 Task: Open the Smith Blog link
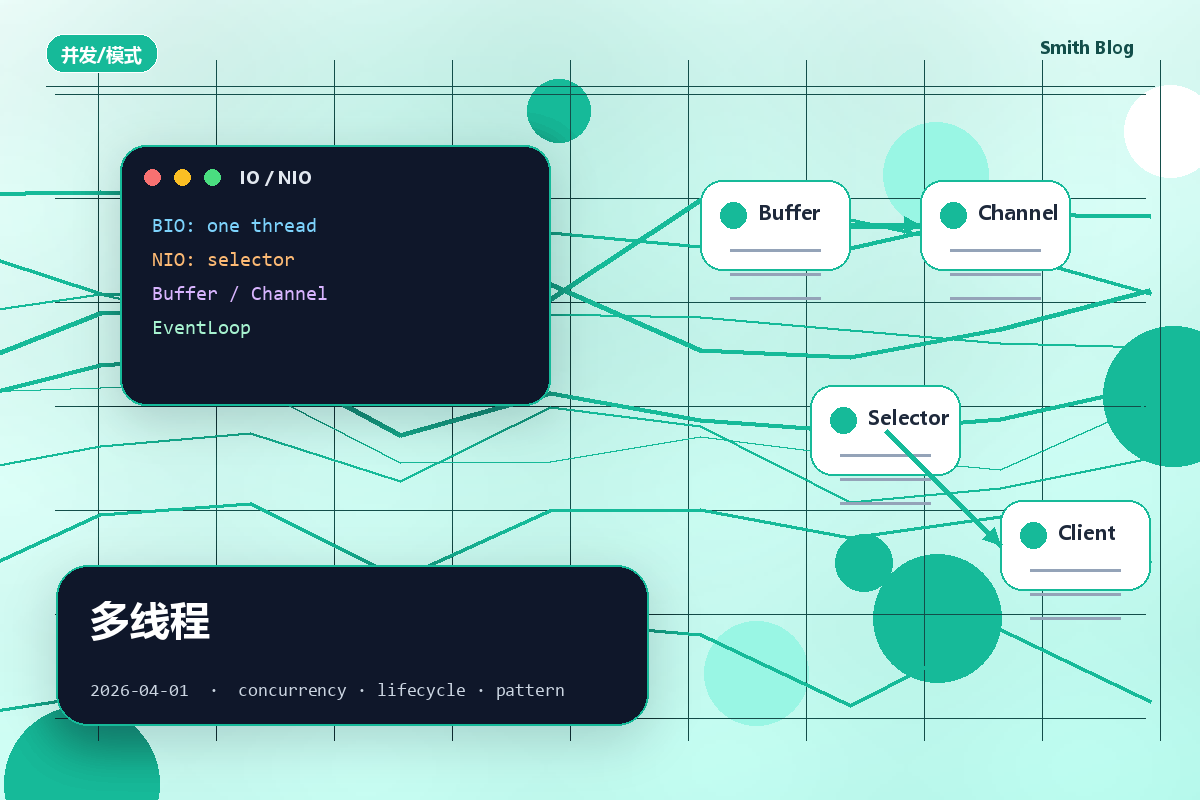pyautogui.click(x=1086, y=48)
